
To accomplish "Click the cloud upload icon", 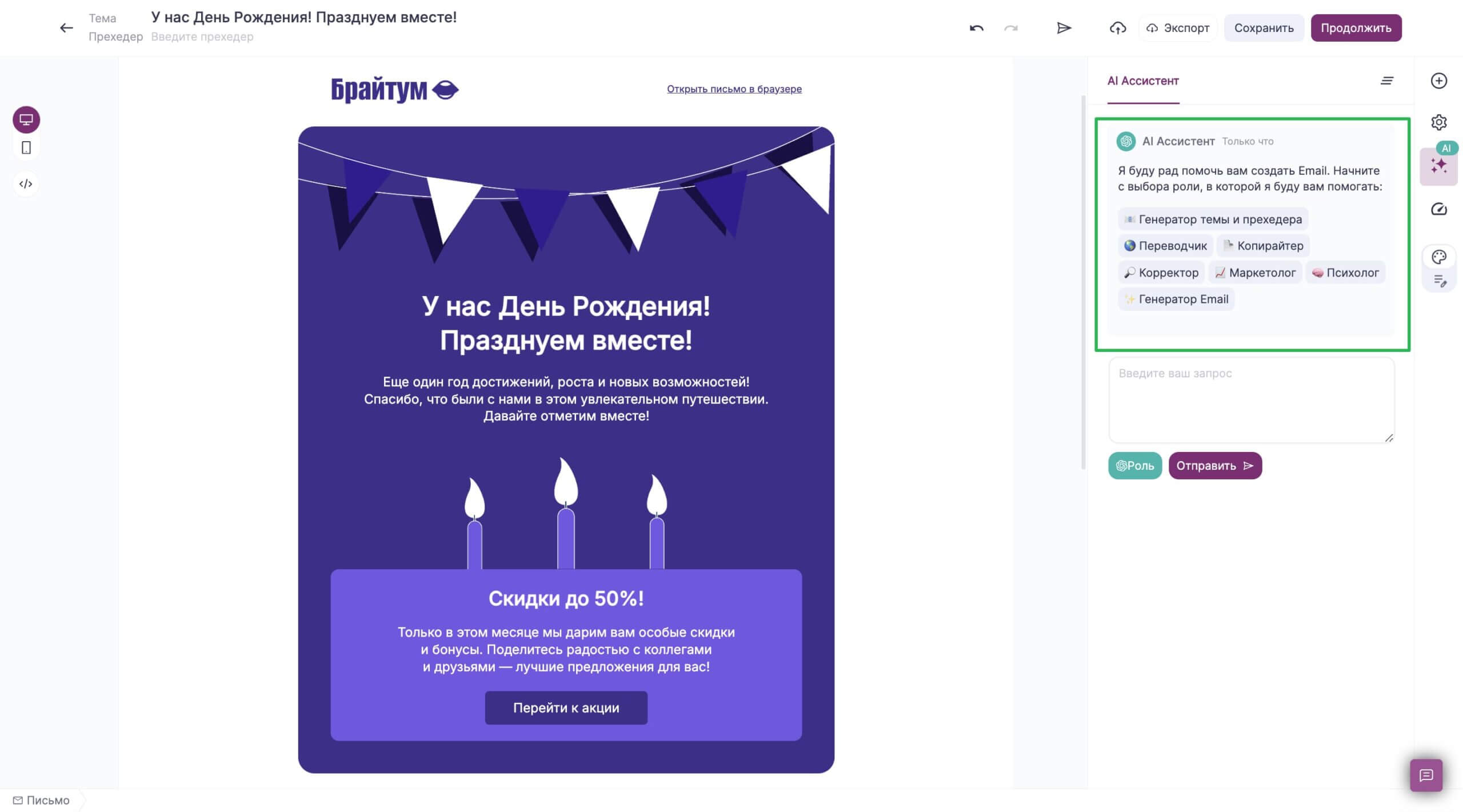I will click(x=1118, y=28).
